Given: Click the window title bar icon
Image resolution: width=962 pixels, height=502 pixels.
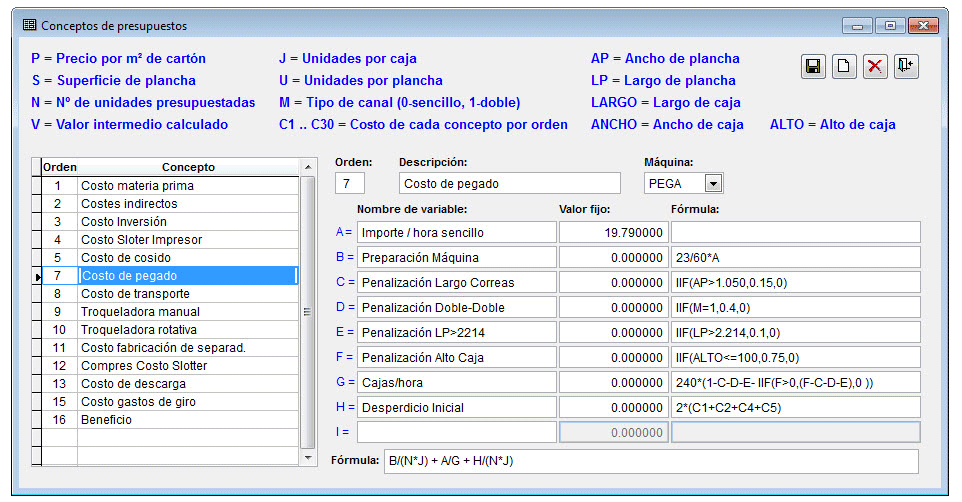Looking at the screenshot, I should coord(29,25).
